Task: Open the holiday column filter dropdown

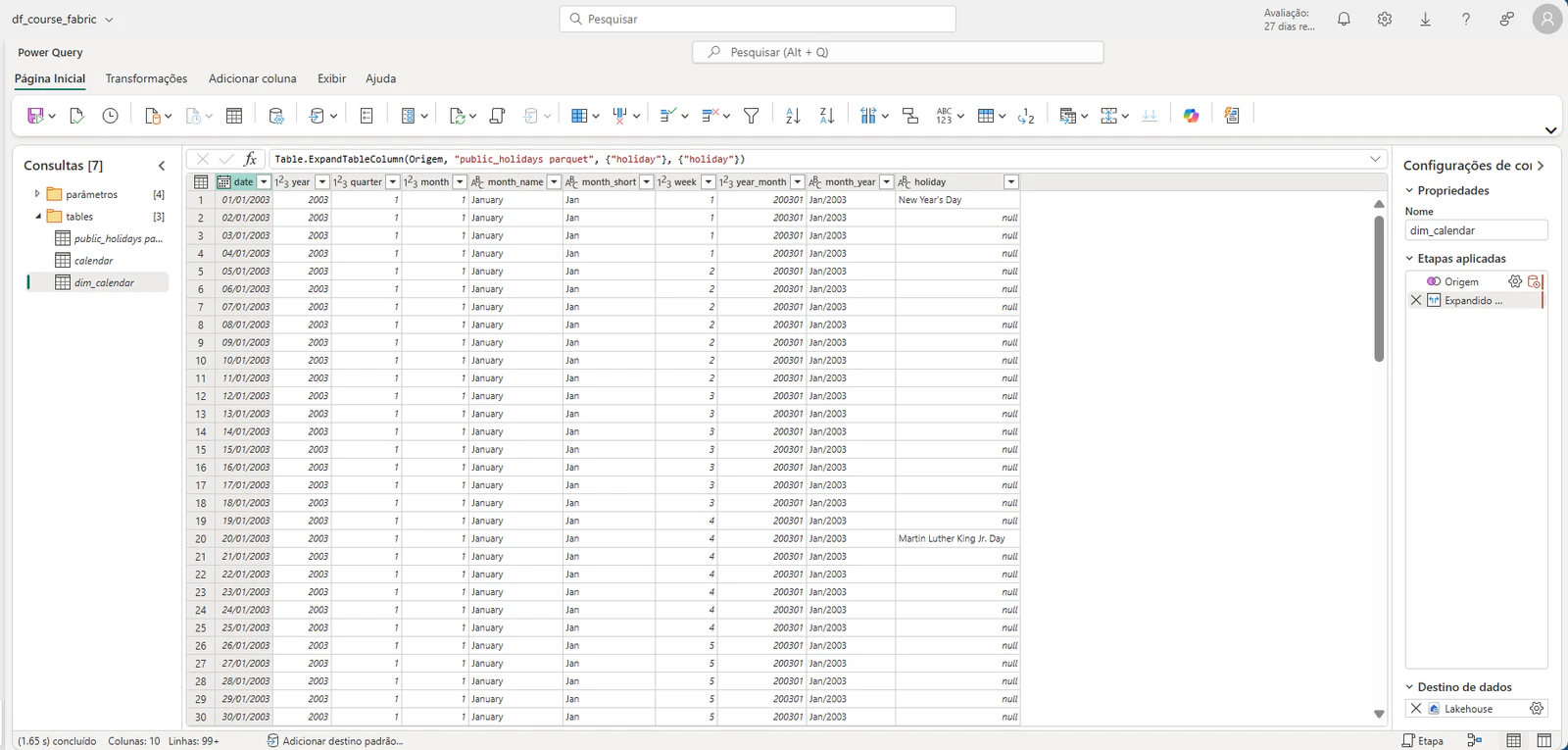Action: 1011,181
